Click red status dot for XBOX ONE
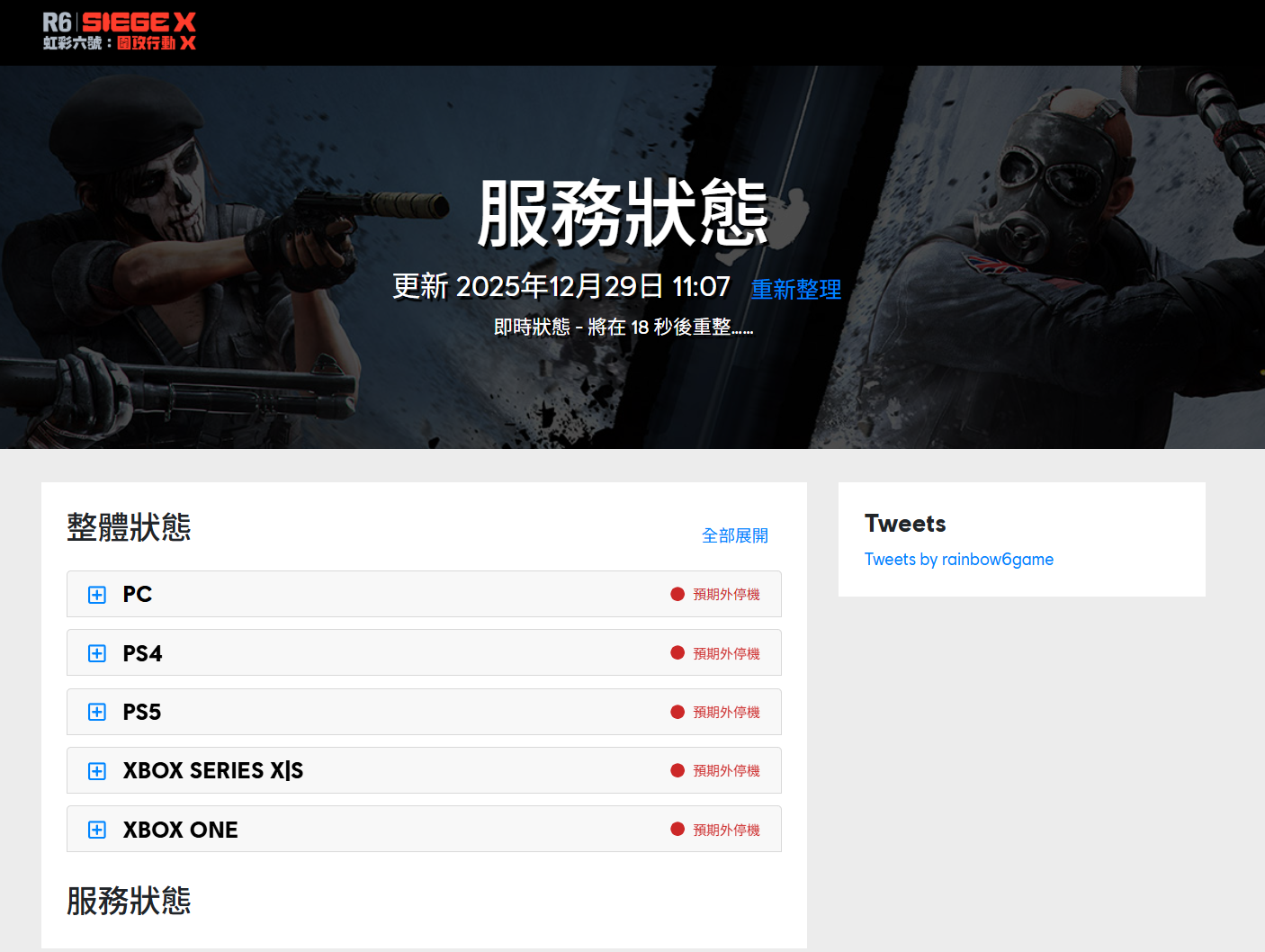The height and width of the screenshot is (952, 1265). pyautogui.click(x=677, y=830)
